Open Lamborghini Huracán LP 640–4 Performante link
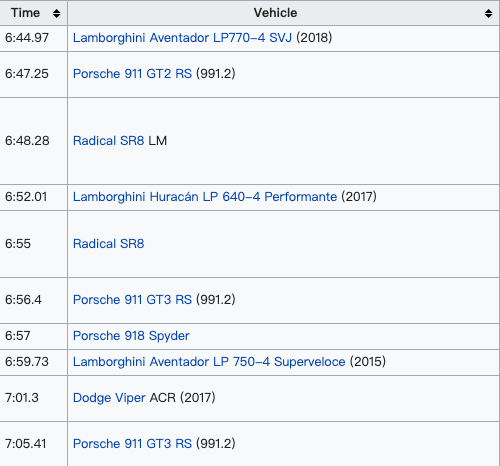This screenshot has height=466, width=500. (x=205, y=197)
